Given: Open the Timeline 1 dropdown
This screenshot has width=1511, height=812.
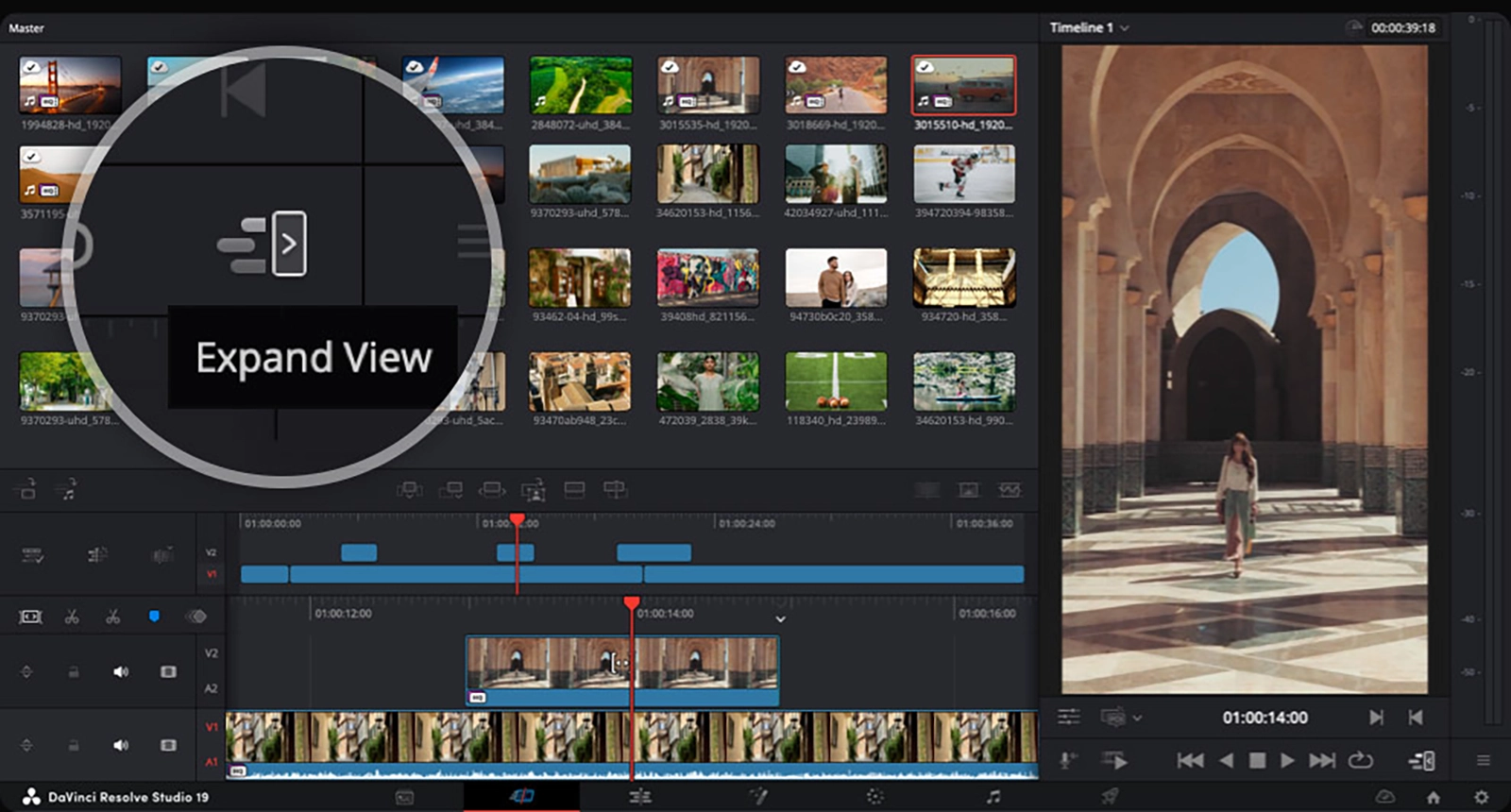Looking at the screenshot, I should pyautogui.click(x=1090, y=27).
